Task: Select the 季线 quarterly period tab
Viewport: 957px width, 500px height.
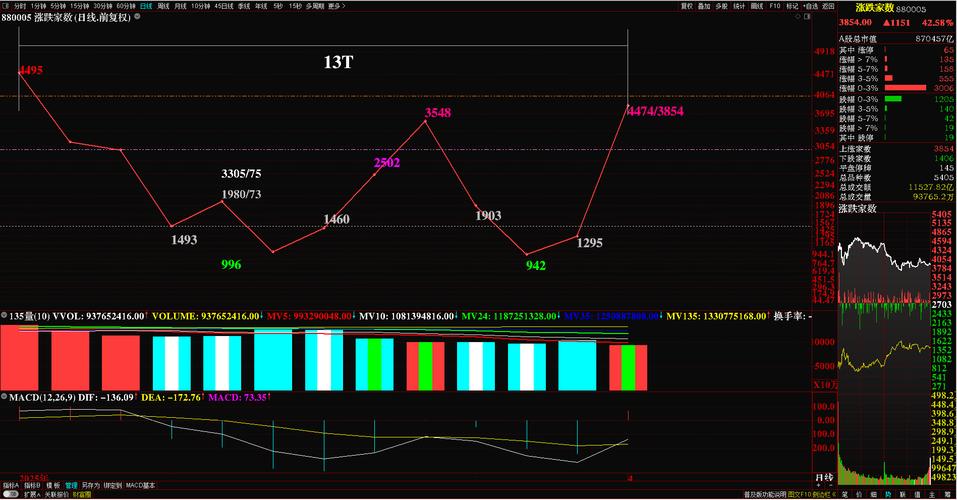Action: [244, 5]
